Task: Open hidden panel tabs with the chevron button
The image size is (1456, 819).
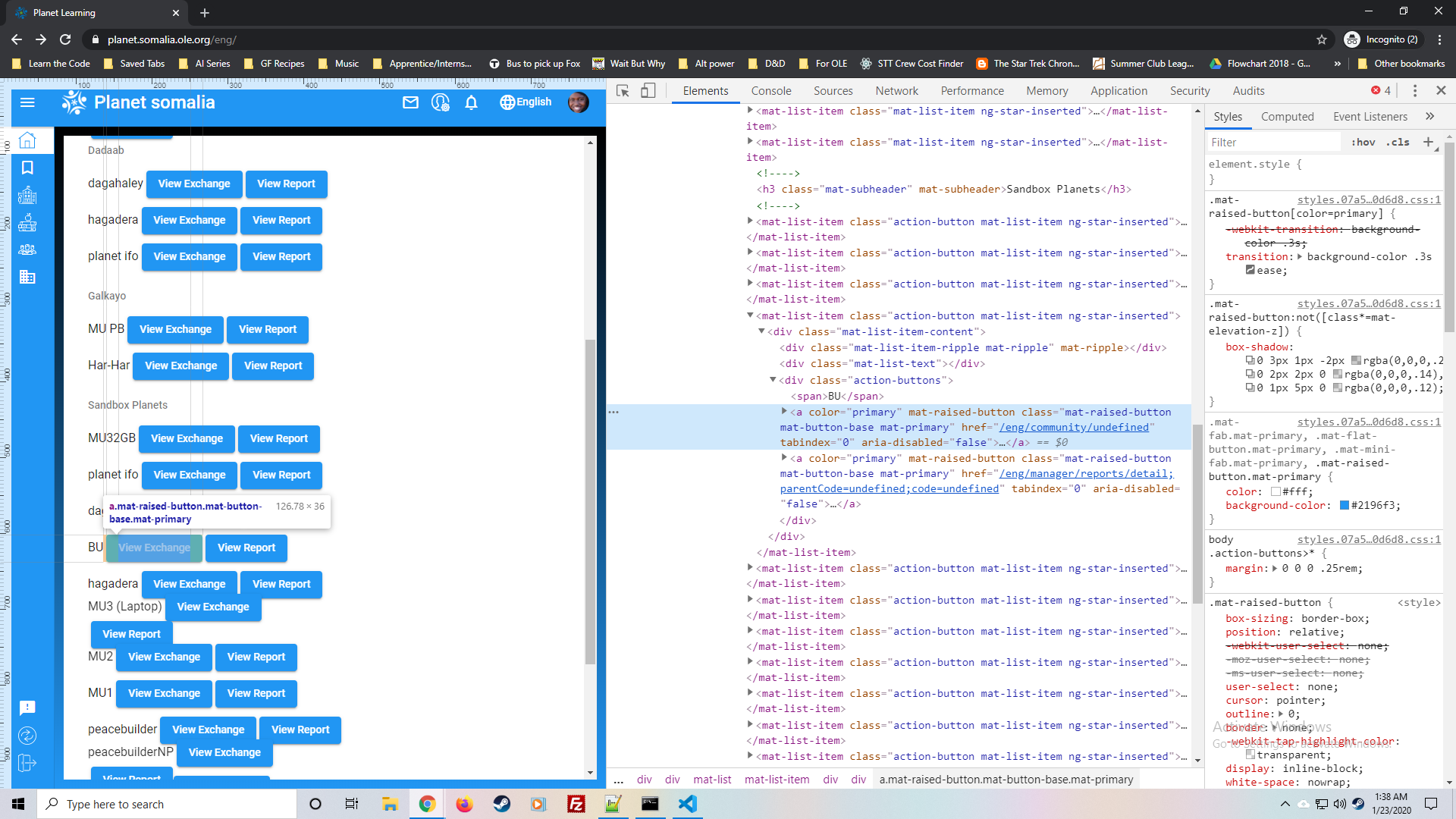Action: 1430,116
